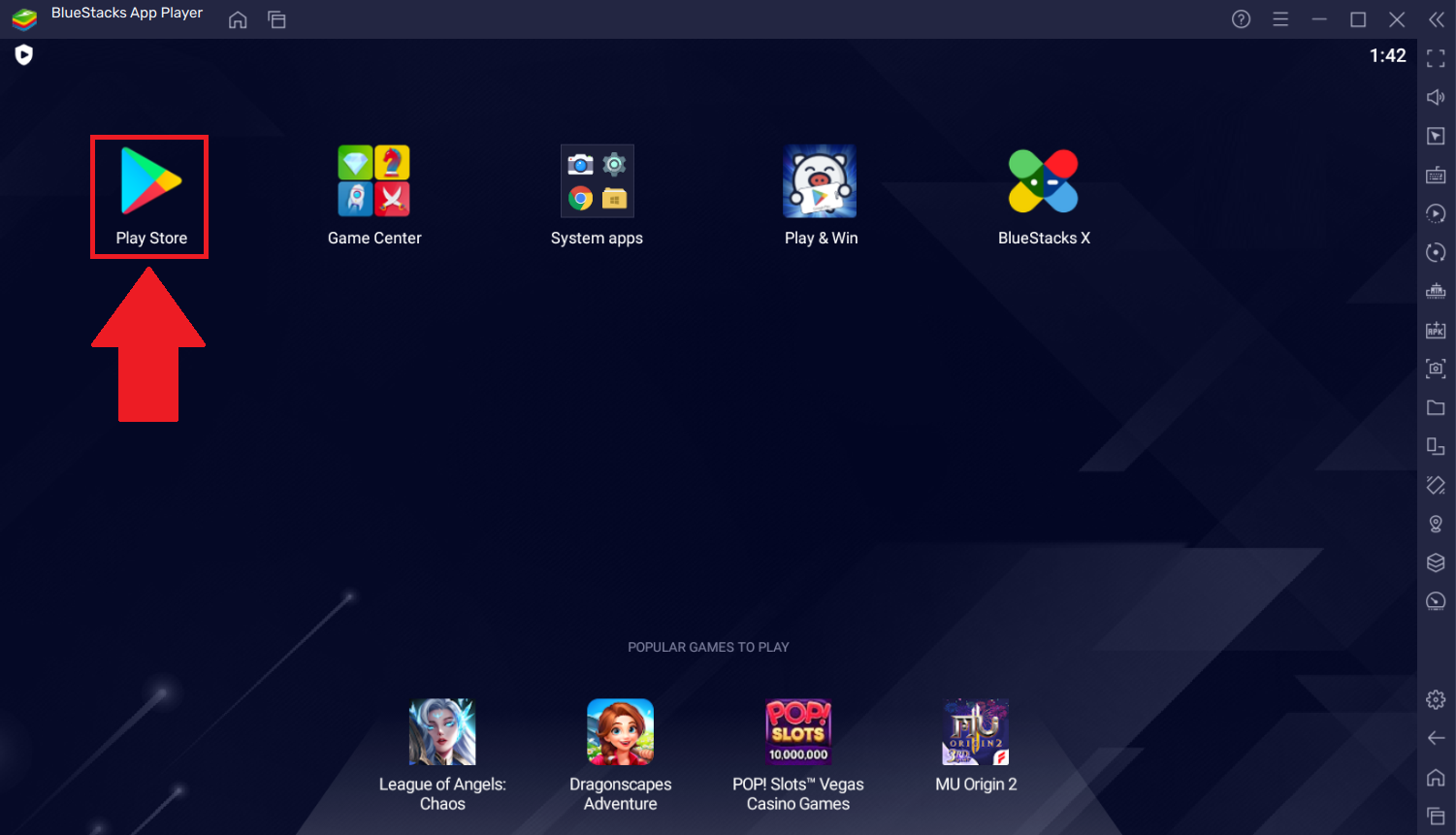1456x835 pixels.
Task: Take a screenshot with the camera icon
Action: coord(1436,369)
